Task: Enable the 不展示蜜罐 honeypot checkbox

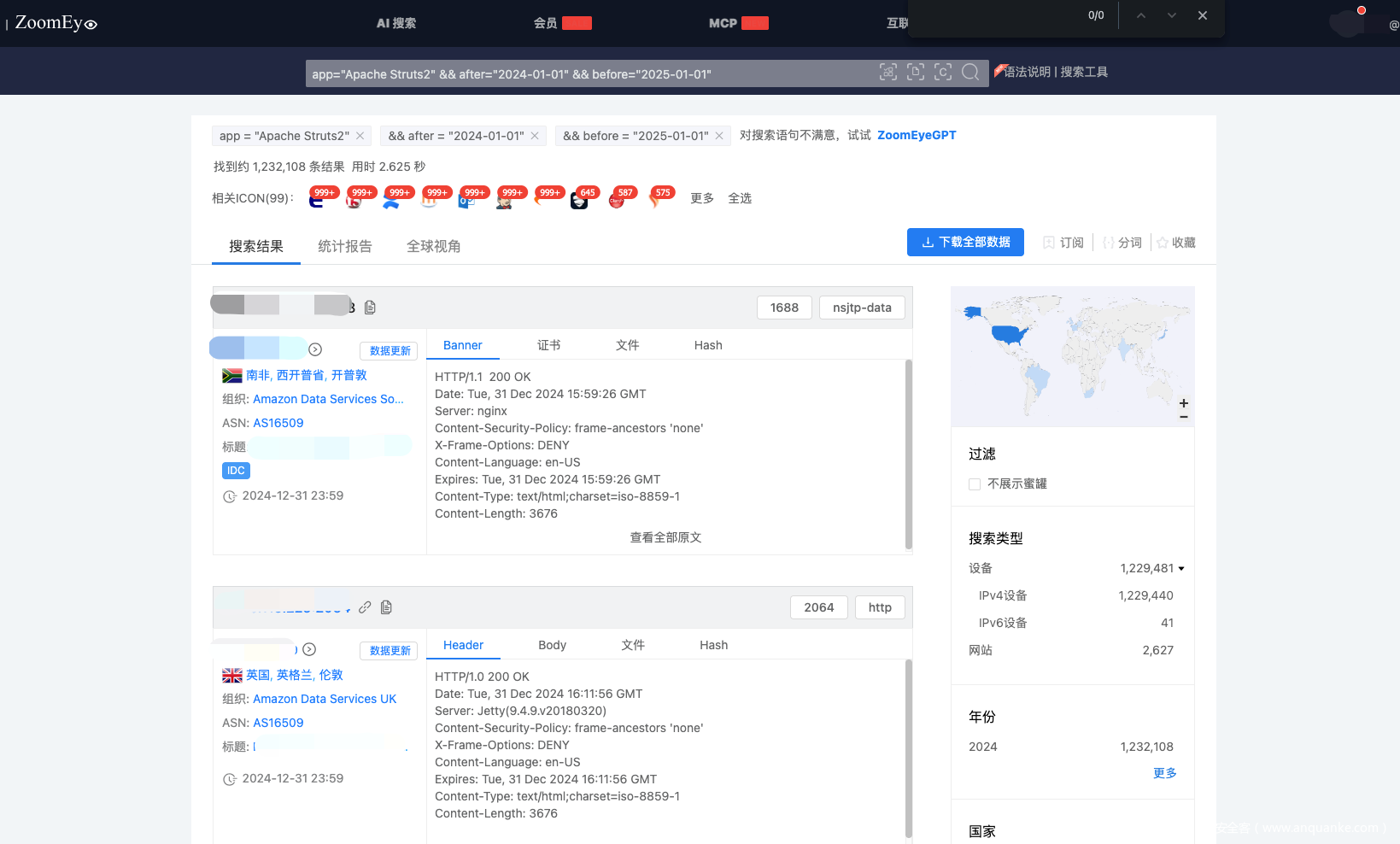Action: (x=975, y=484)
